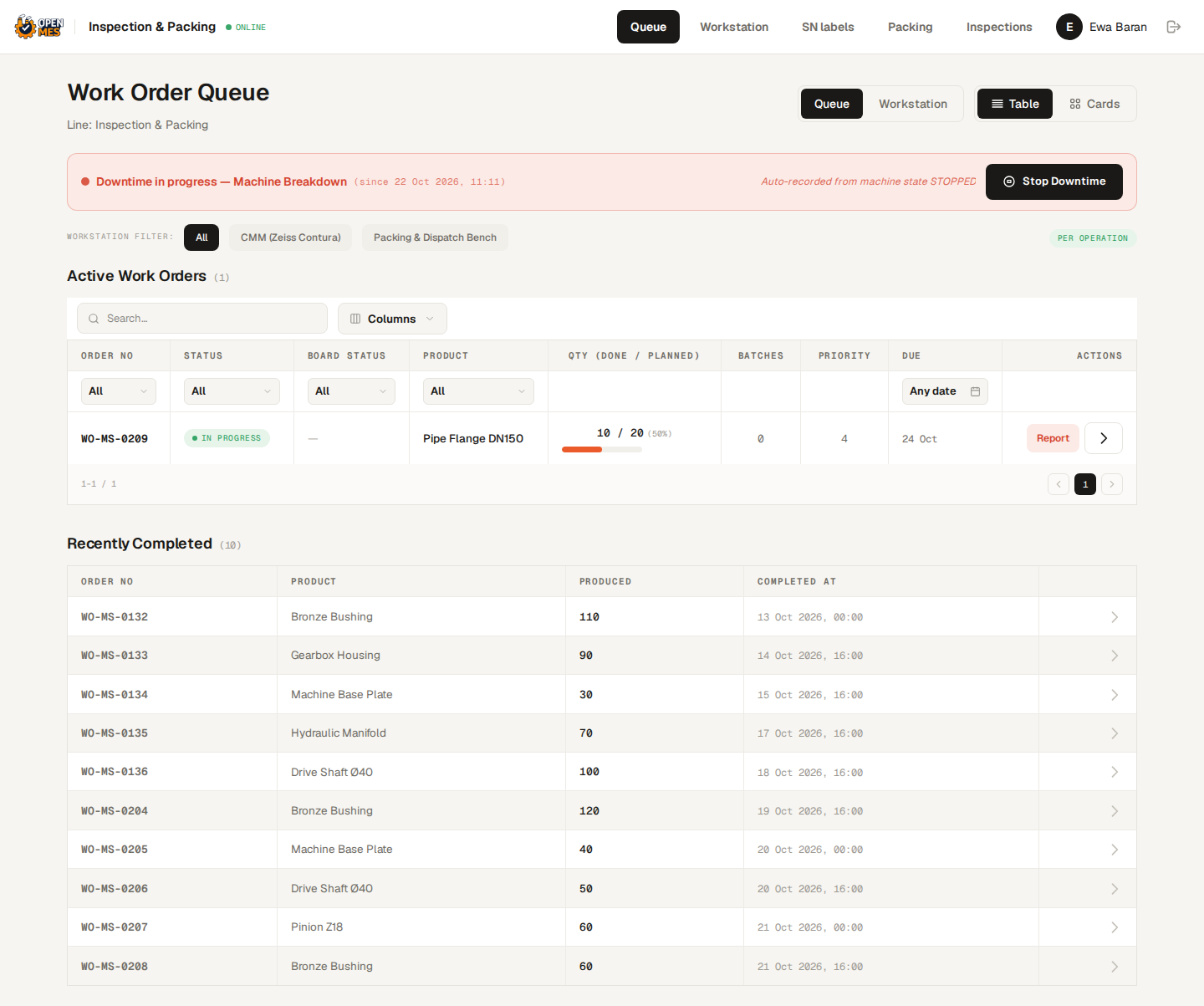The image size is (1204, 1006).
Task: Click the logout icon next to Ewa Baran
Action: click(1174, 27)
